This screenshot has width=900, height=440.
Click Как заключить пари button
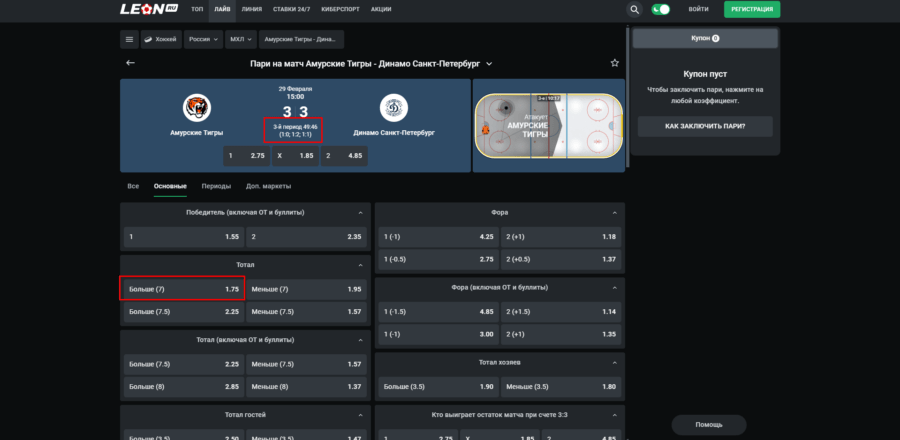coord(705,126)
